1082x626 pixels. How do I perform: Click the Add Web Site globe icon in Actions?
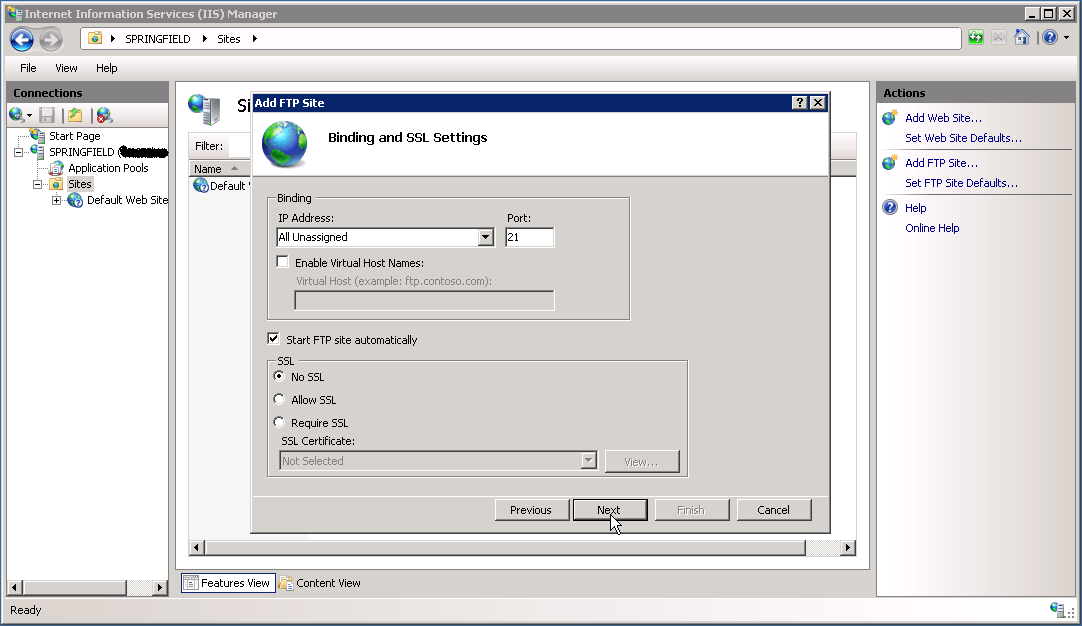pyautogui.click(x=890, y=117)
